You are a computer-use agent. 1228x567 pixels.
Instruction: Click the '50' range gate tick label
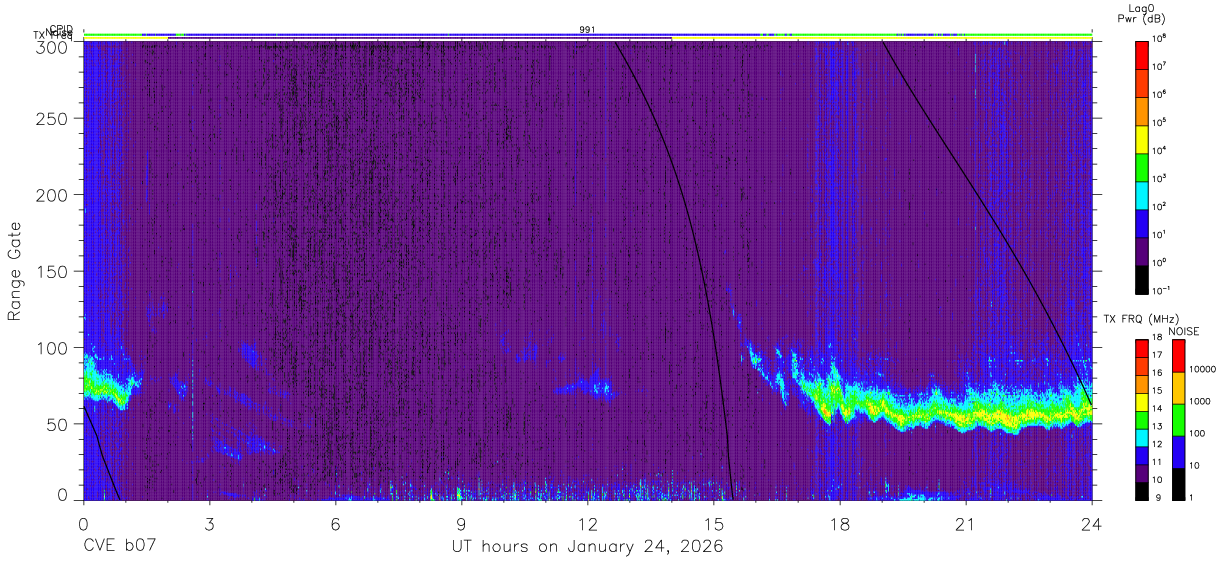57,423
